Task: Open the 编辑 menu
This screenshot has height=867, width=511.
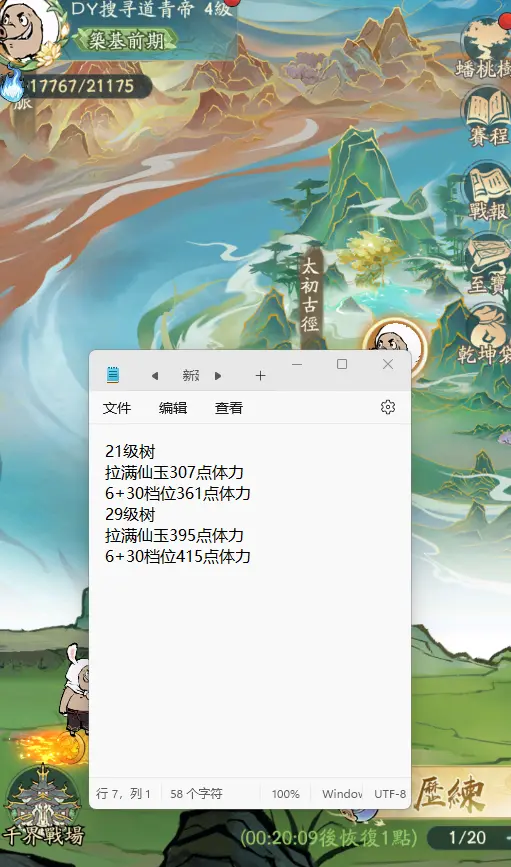Action: [x=173, y=408]
